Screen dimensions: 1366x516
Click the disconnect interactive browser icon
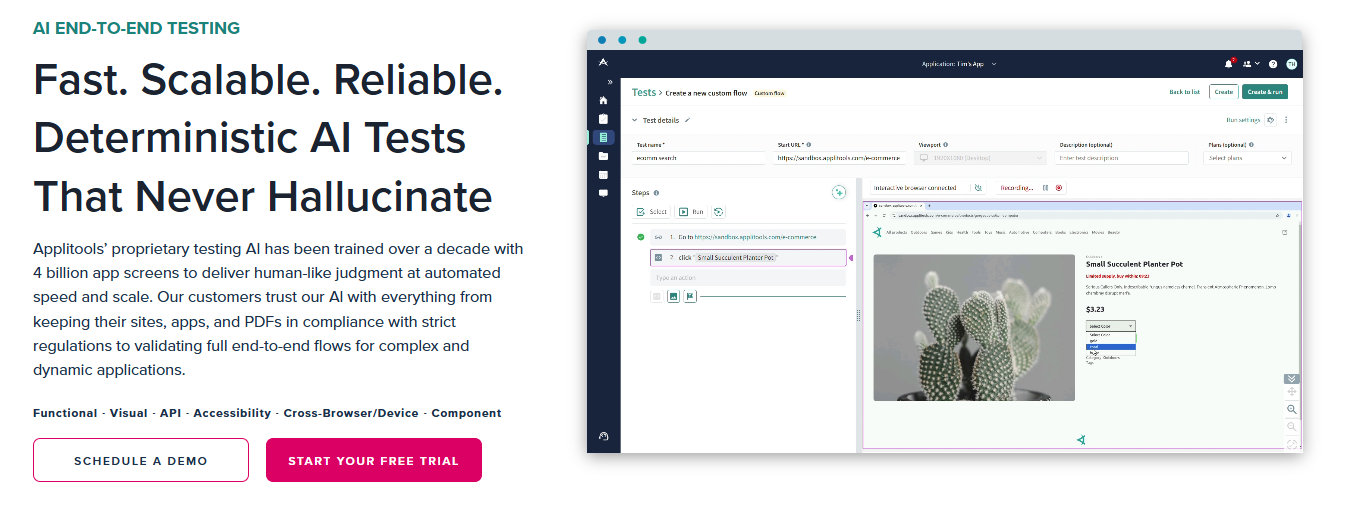977,187
